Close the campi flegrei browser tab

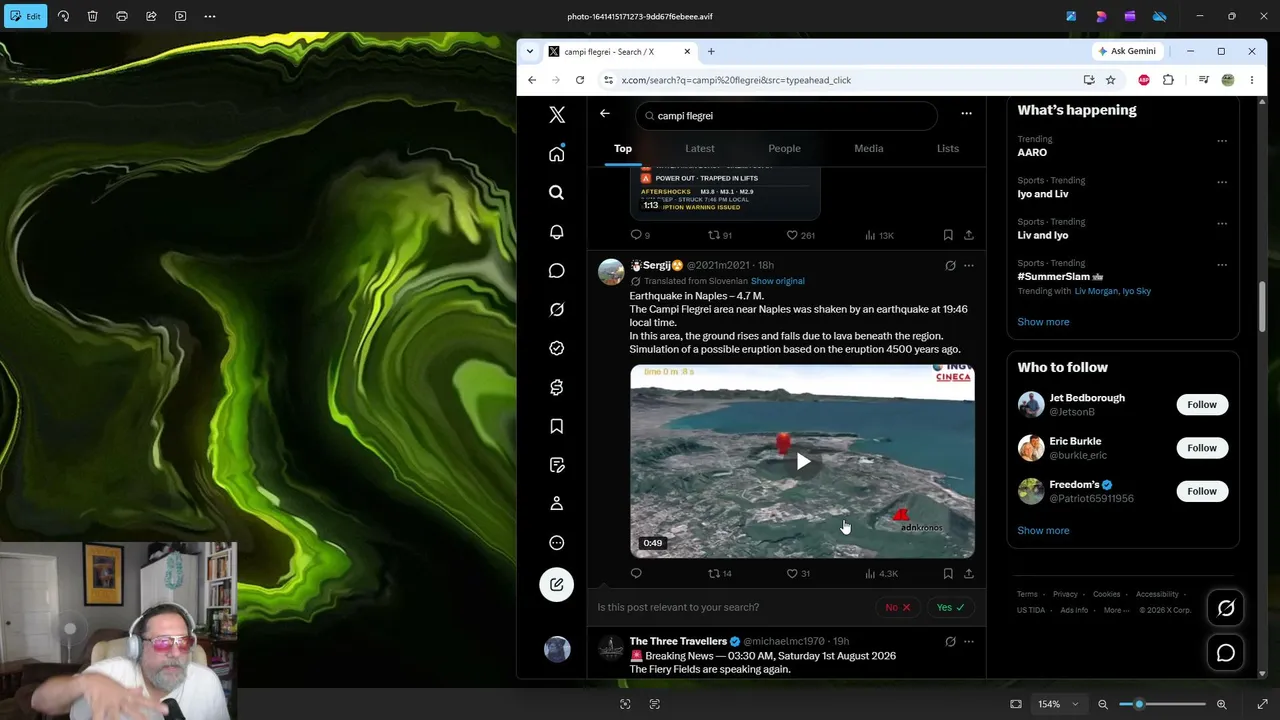point(687,51)
